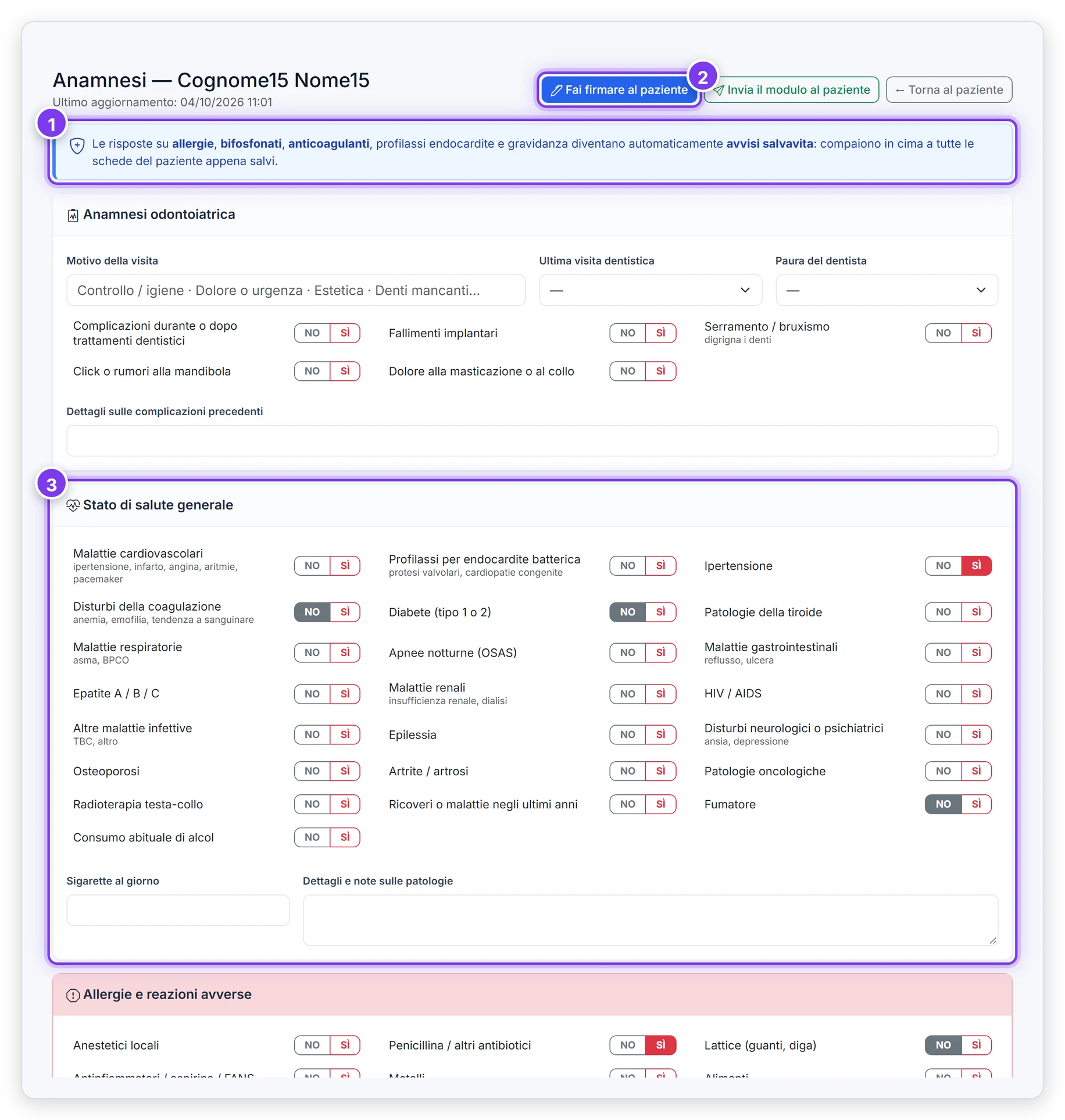The width and height of the screenshot is (1065, 1120).
Task: Focus the Motivo della visita field
Action: 295,290
